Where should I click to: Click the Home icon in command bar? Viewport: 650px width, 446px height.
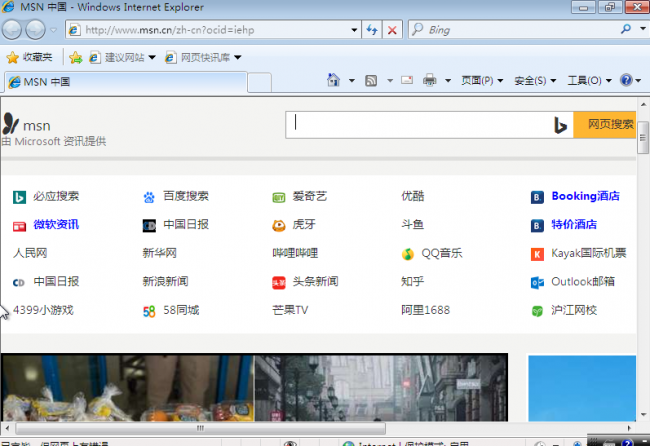pyautogui.click(x=333, y=80)
